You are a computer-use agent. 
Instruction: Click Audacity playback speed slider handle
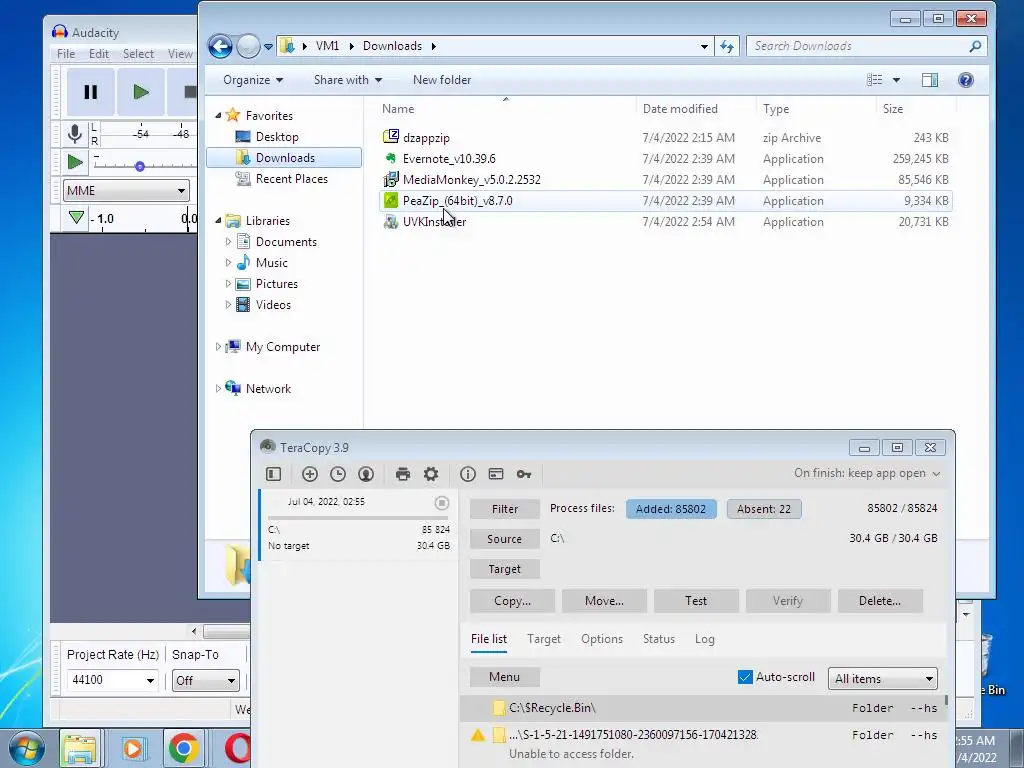tap(140, 167)
